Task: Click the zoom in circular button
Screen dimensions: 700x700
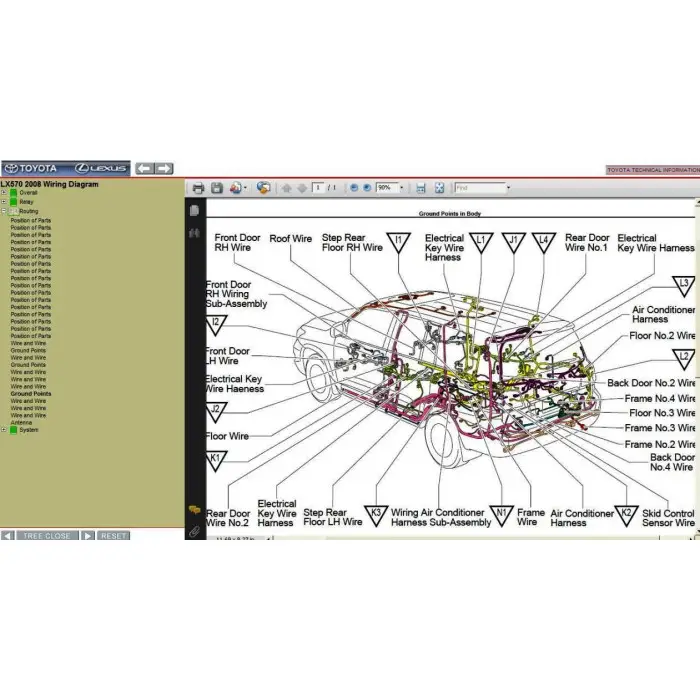Action: (x=366, y=188)
